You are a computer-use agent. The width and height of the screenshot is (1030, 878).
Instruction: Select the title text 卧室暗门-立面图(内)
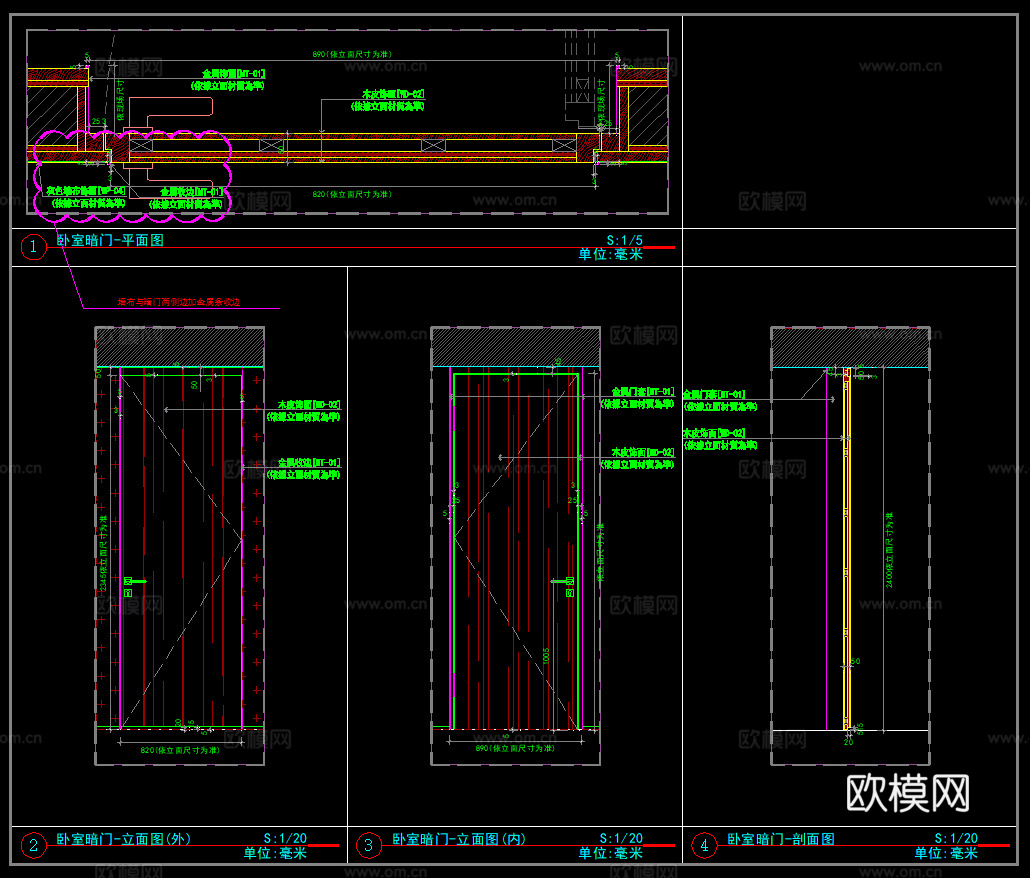click(459, 839)
